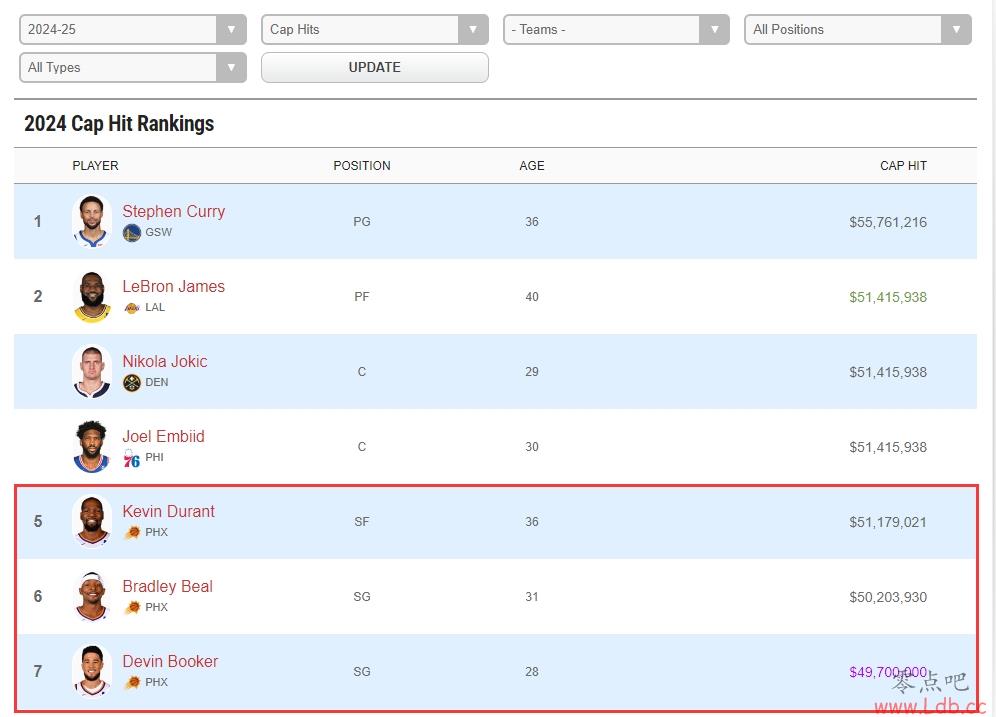
Task: Click Nikola Jokic's cap hit value
Action: pos(888,372)
